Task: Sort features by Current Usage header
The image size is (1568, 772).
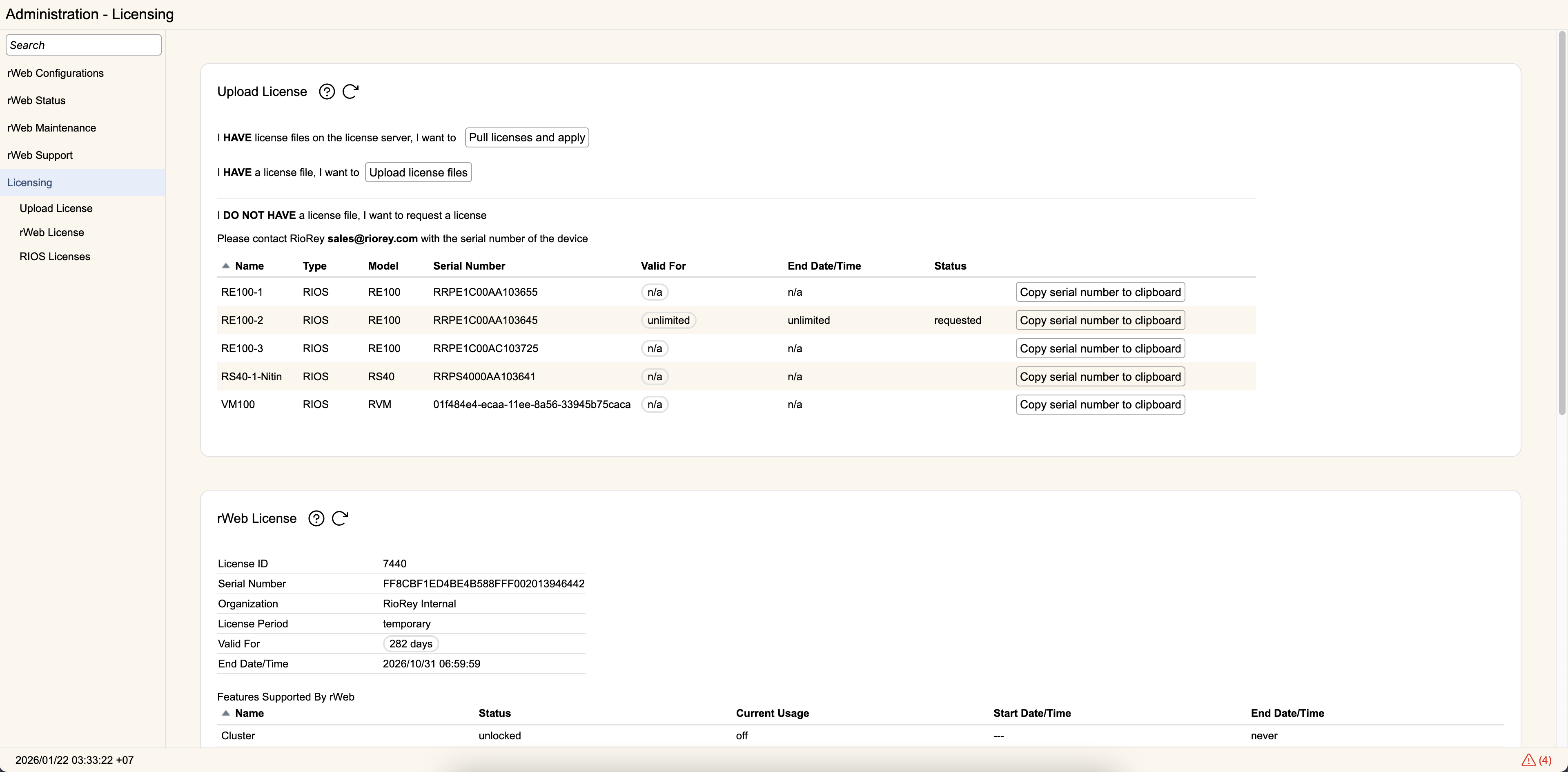Action: (772, 714)
